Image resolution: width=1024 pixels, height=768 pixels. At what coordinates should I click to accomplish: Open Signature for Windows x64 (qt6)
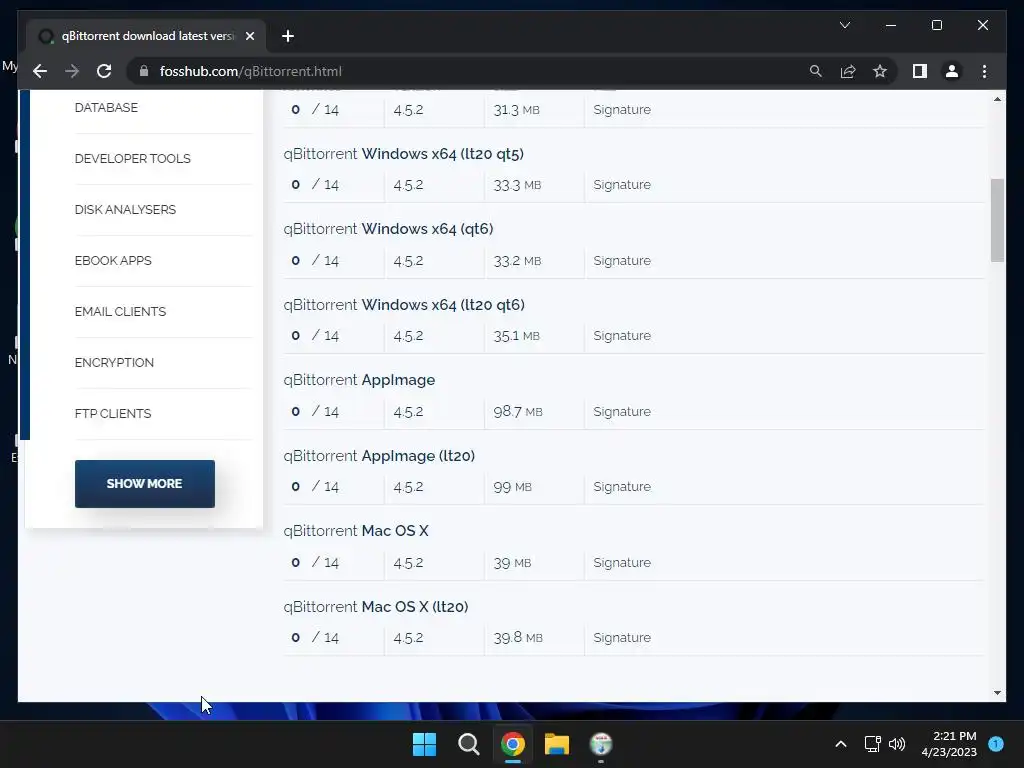622,261
